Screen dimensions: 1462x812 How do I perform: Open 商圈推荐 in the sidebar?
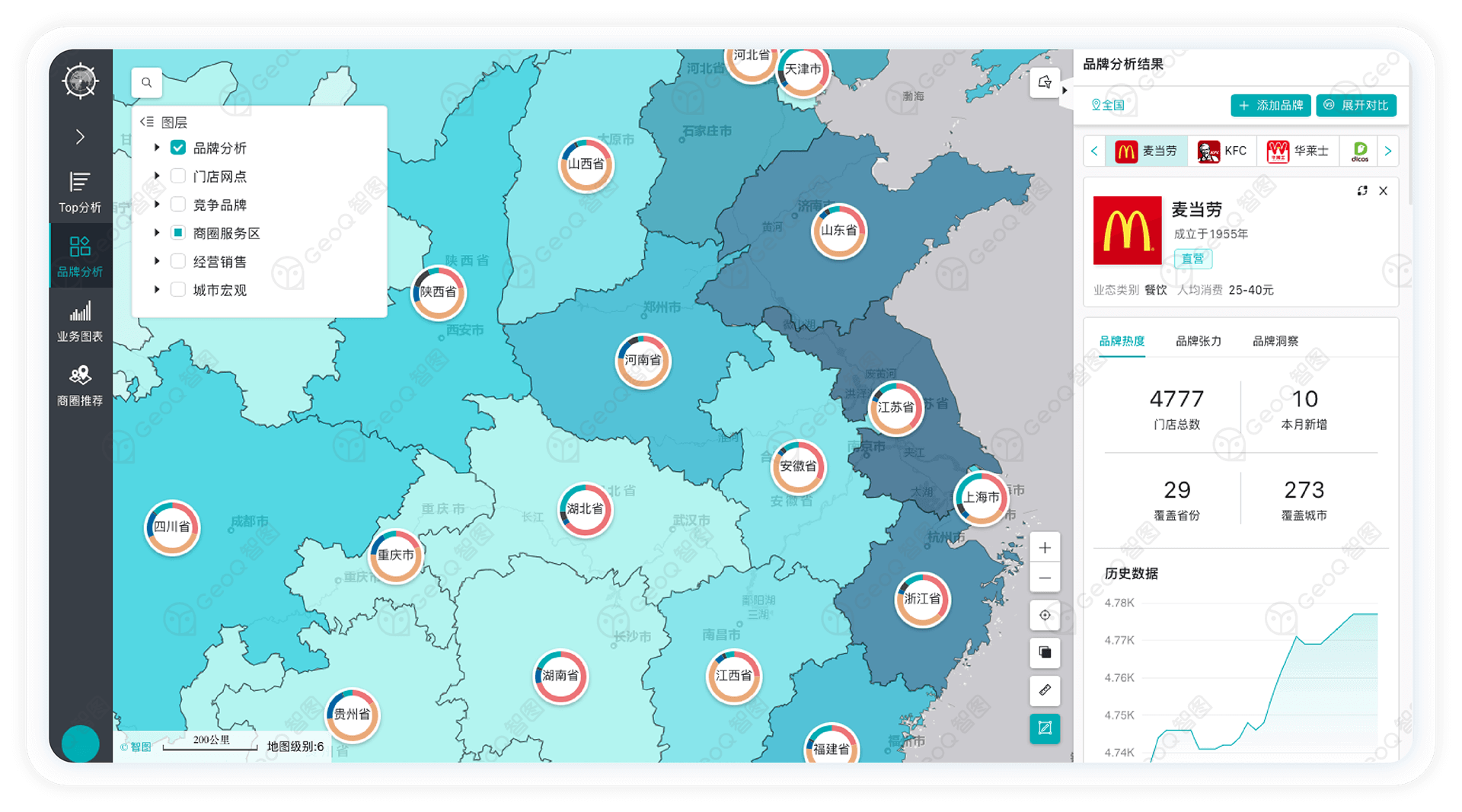click(x=80, y=386)
